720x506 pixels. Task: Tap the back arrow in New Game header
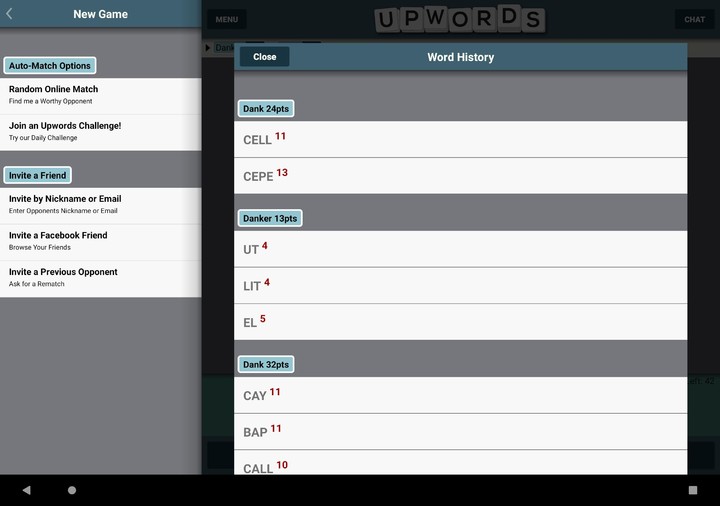pos(10,14)
